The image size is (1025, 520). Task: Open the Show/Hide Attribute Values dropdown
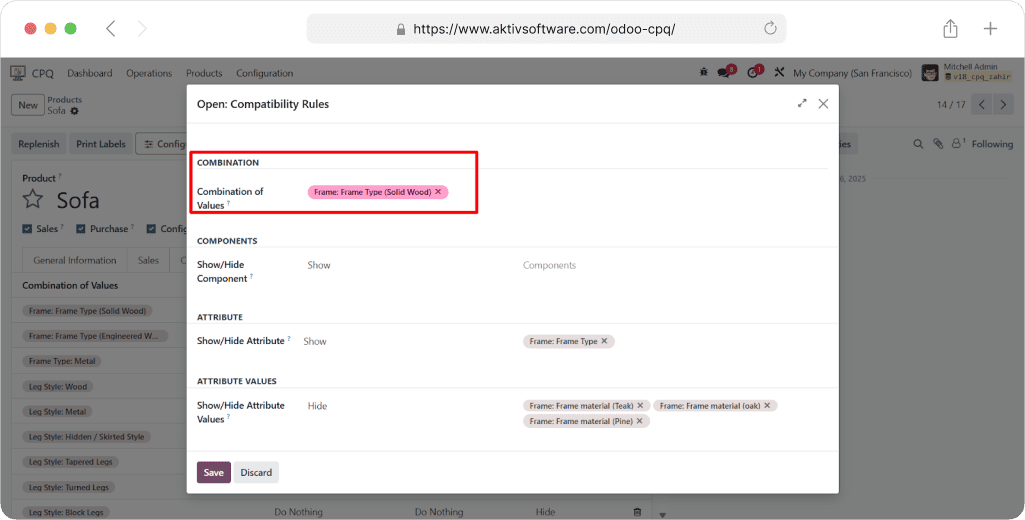400,406
